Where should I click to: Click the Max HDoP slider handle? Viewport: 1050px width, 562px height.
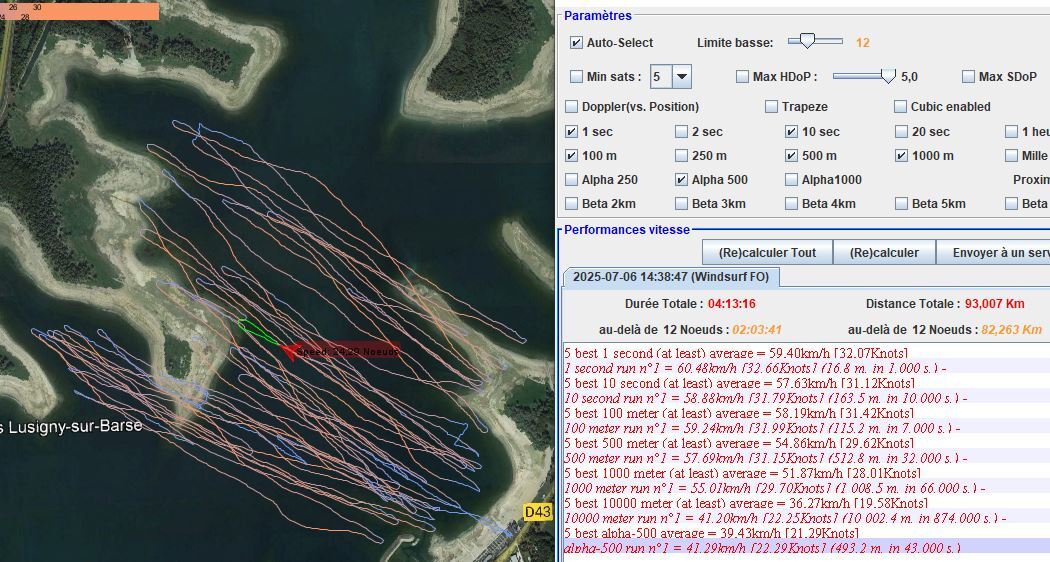(888, 76)
